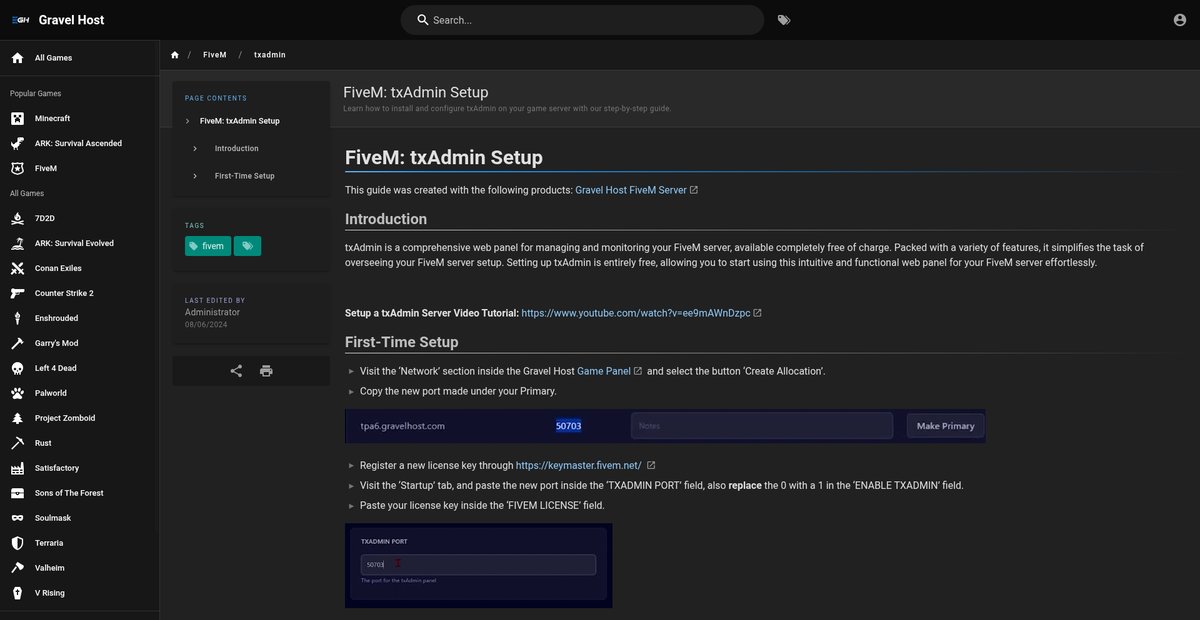This screenshot has height=620, width=1200.
Task: Click the txadmin breadcrumb
Action: point(270,55)
